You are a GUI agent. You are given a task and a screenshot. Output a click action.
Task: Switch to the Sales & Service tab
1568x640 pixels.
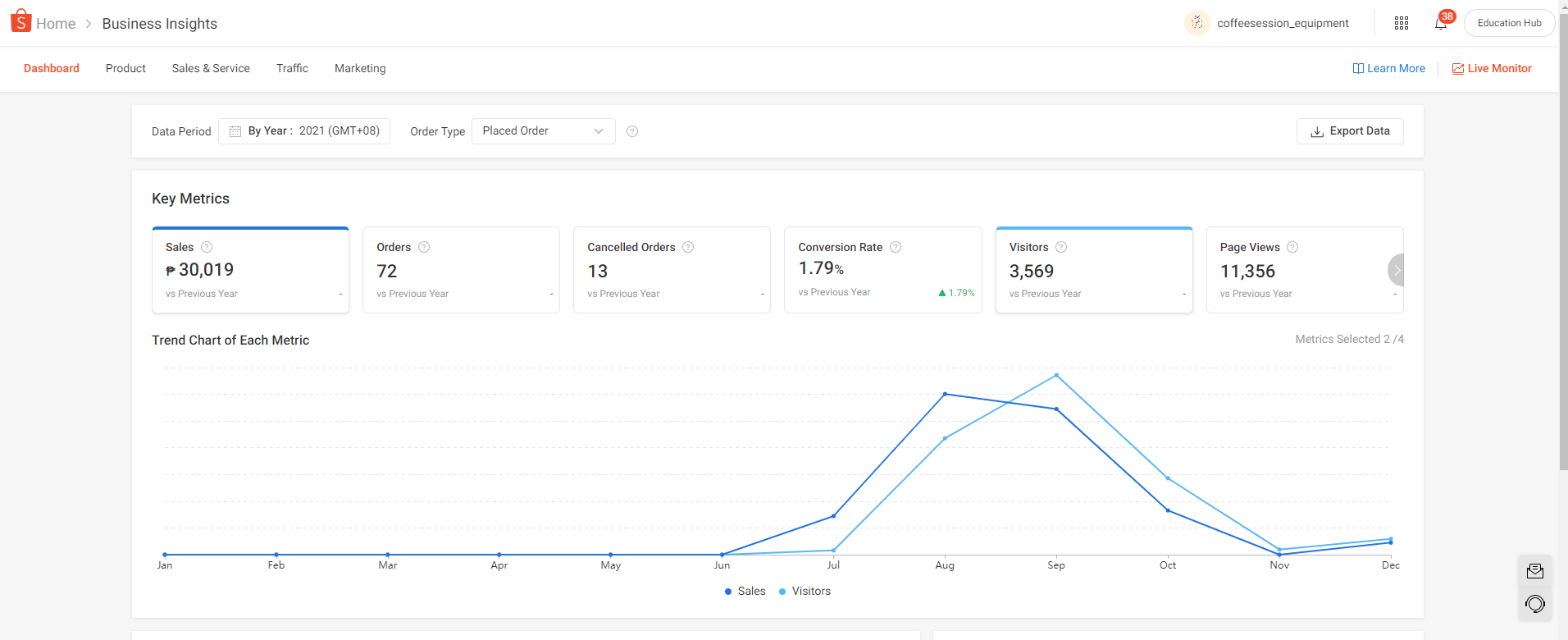tap(211, 68)
